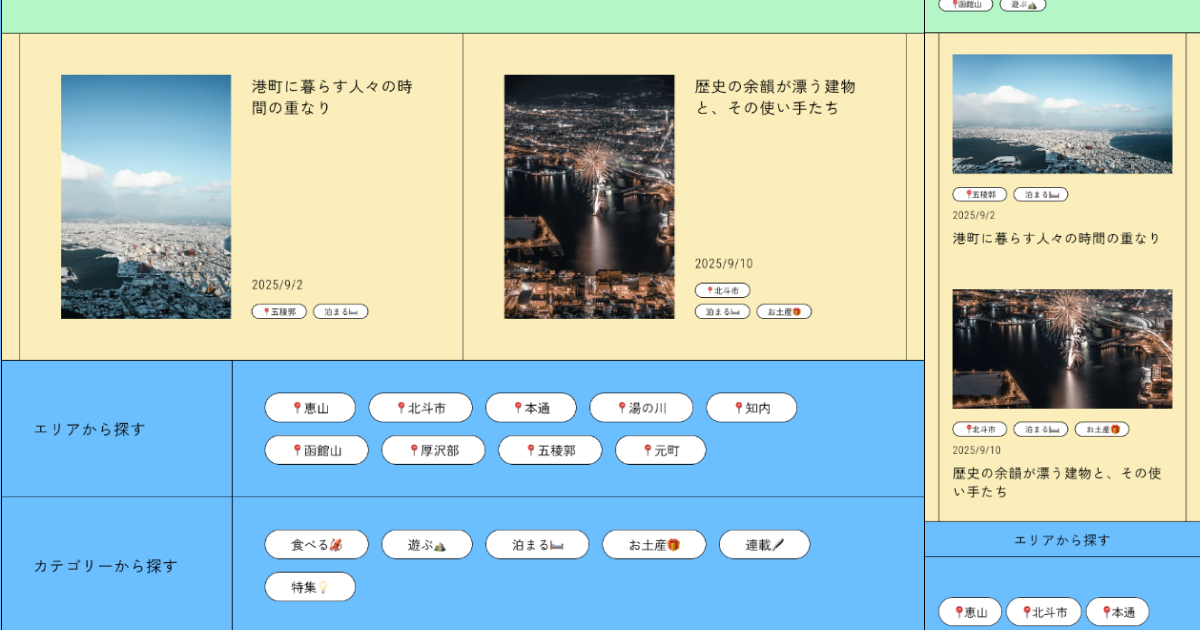This screenshot has width=1200, height=630.
Task: Click the エリアから探す sidebar section header
Action: pyautogui.click(x=1062, y=539)
